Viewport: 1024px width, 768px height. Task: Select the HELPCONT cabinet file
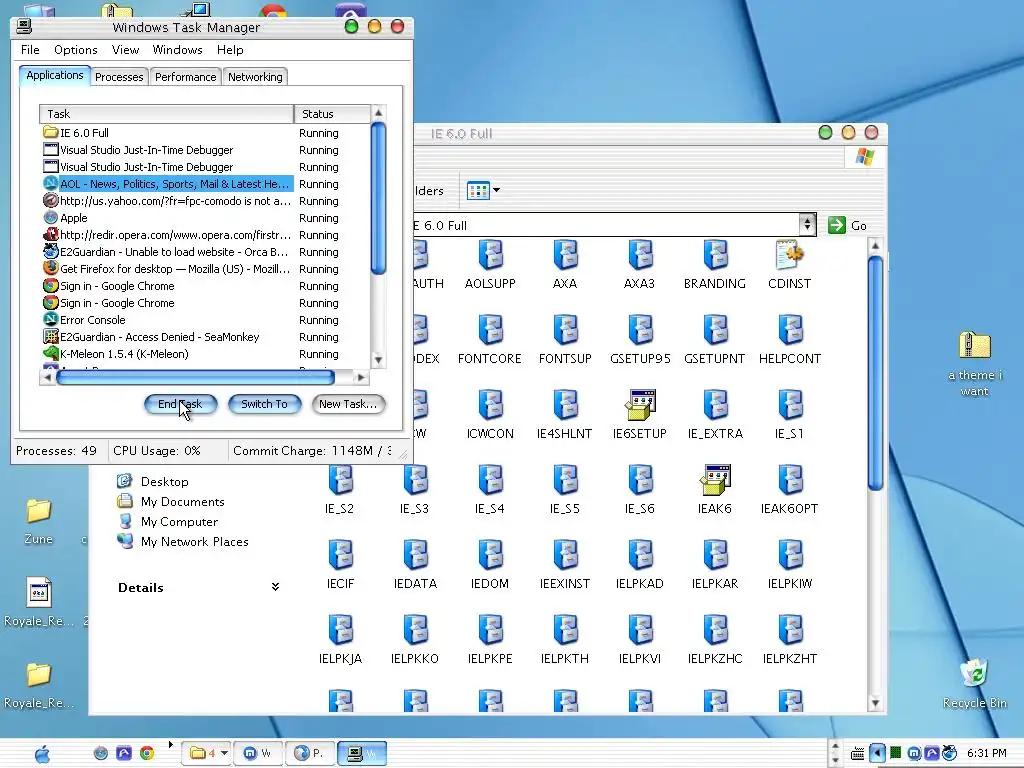pyautogui.click(x=790, y=340)
